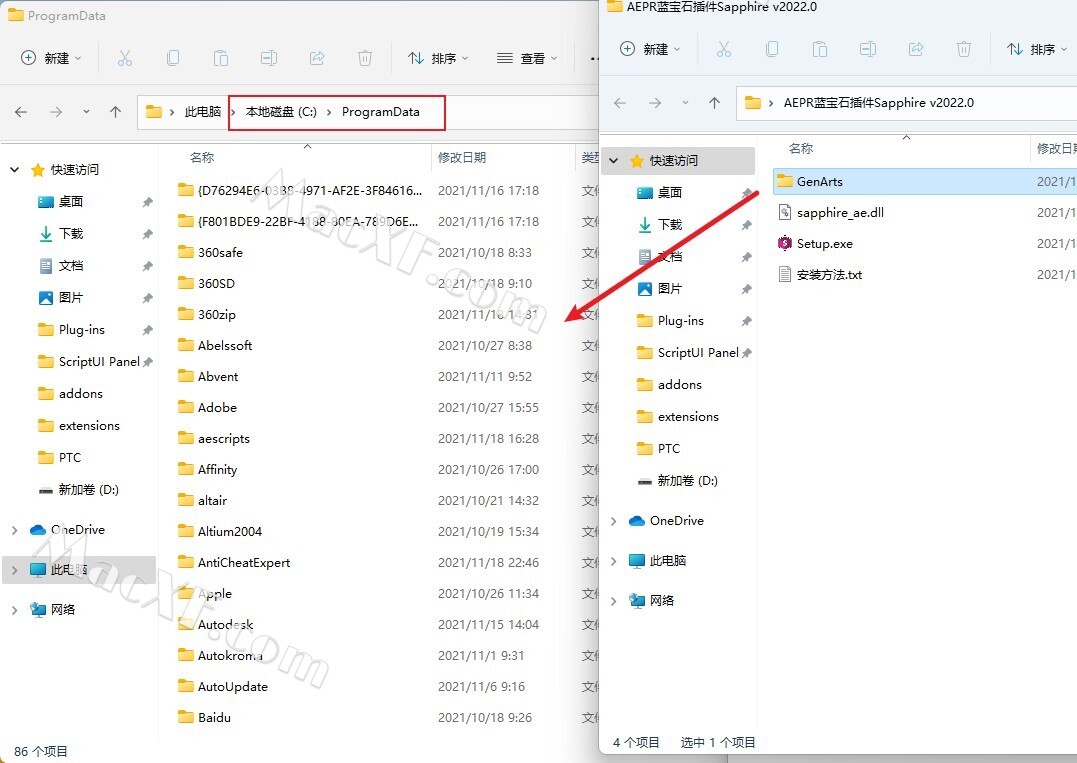Select the 360safe folder
The width and height of the screenshot is (1077, 763).
coord(220,252)
